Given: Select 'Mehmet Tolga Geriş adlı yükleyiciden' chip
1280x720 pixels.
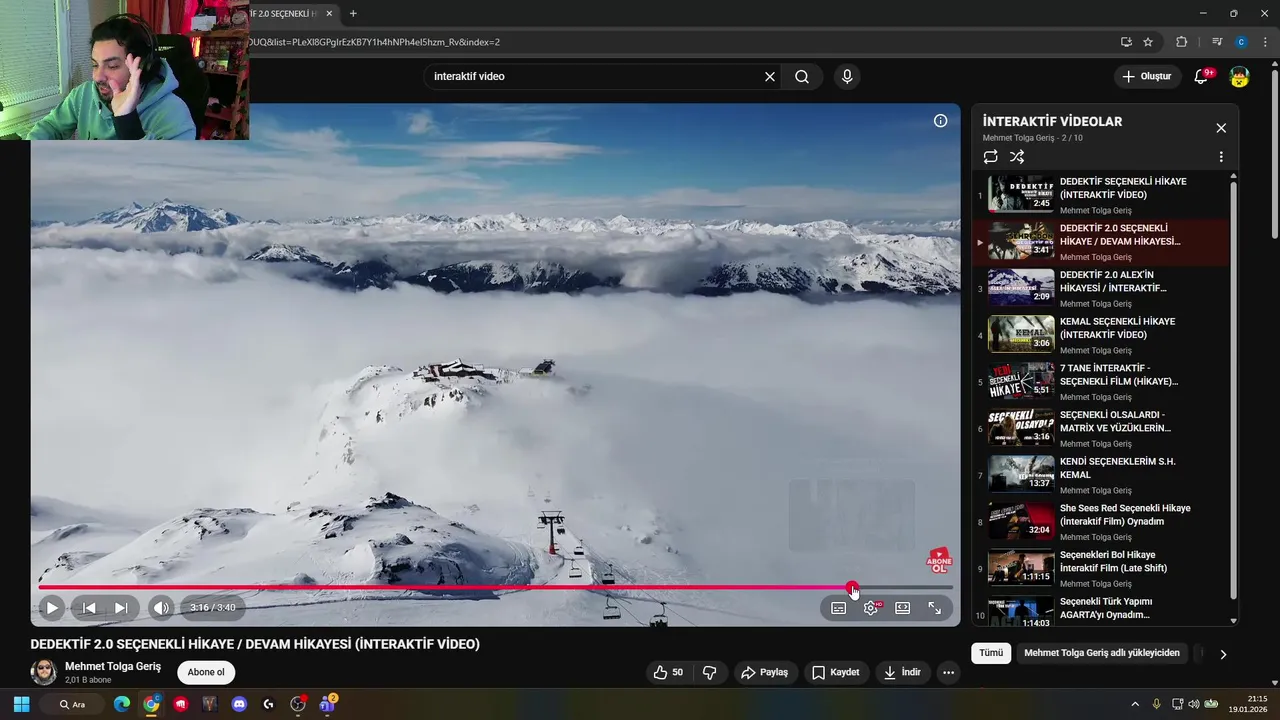Looking at the screenshot, I should coord(1102,653).
